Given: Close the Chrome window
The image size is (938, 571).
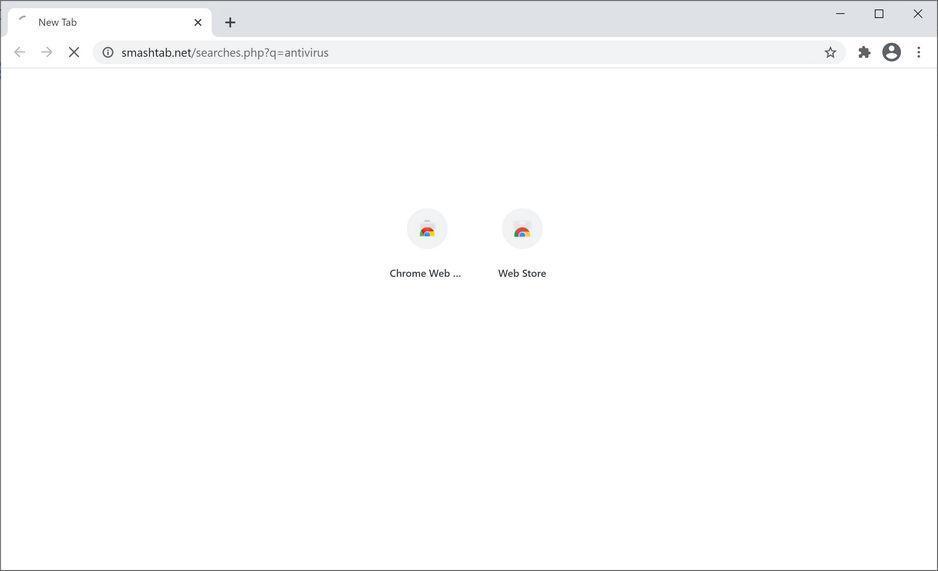Looking at the screenshot, I should tap(918, 13).
